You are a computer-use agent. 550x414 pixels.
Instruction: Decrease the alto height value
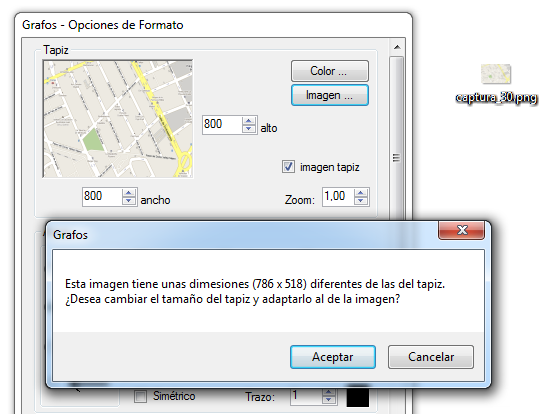(x=249, y=129)
